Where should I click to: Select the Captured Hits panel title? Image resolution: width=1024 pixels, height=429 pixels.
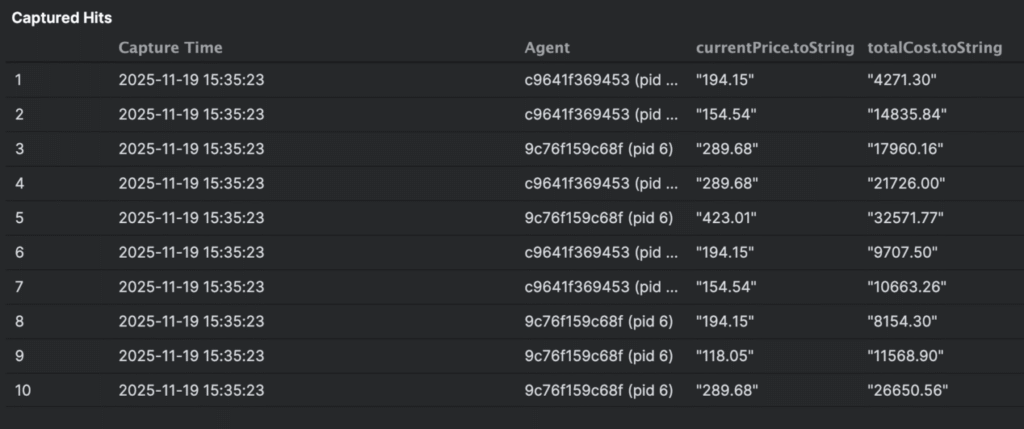pyautogui.click(x=61, y=18)
